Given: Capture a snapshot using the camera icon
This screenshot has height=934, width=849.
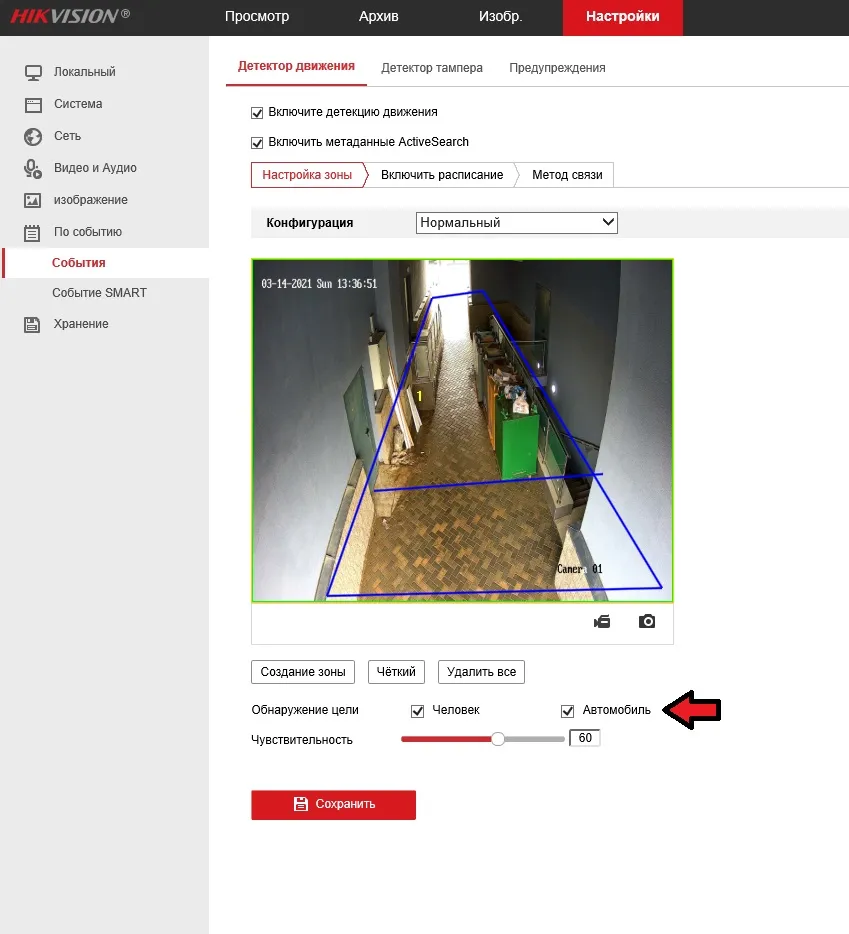Looking at the screenshot, I should [x=646, y=620].
